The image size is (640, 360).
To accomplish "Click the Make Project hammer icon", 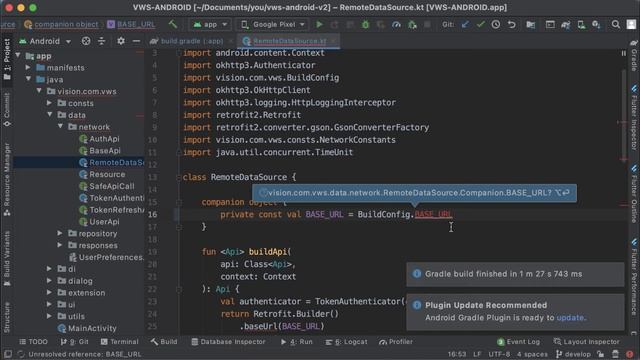I will tap(173, 24).
